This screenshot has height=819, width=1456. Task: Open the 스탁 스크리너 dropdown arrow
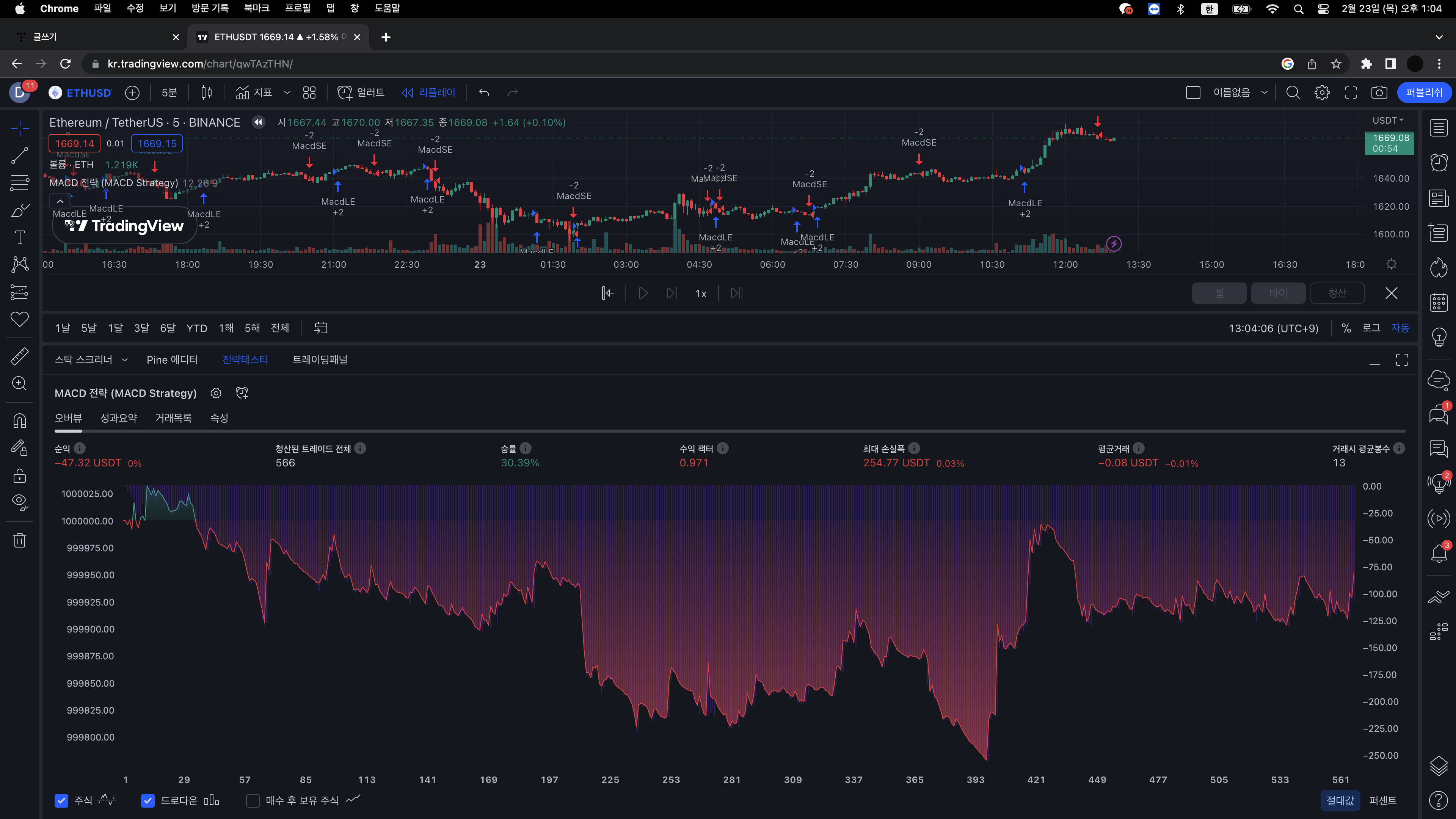[125, 360]
